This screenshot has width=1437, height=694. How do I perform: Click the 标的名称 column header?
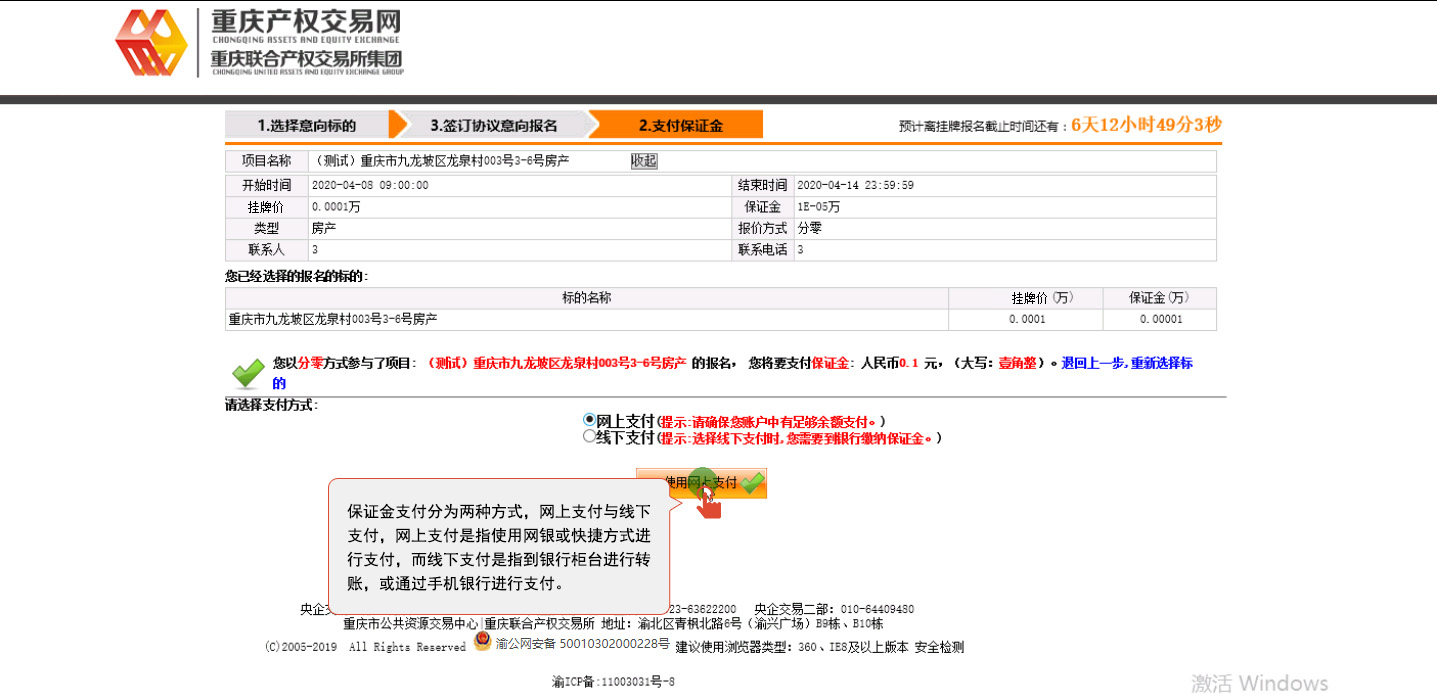pos(587,298)
